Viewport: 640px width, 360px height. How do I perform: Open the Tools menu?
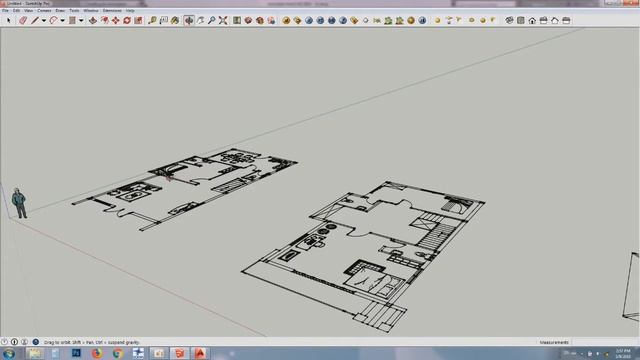74,11
